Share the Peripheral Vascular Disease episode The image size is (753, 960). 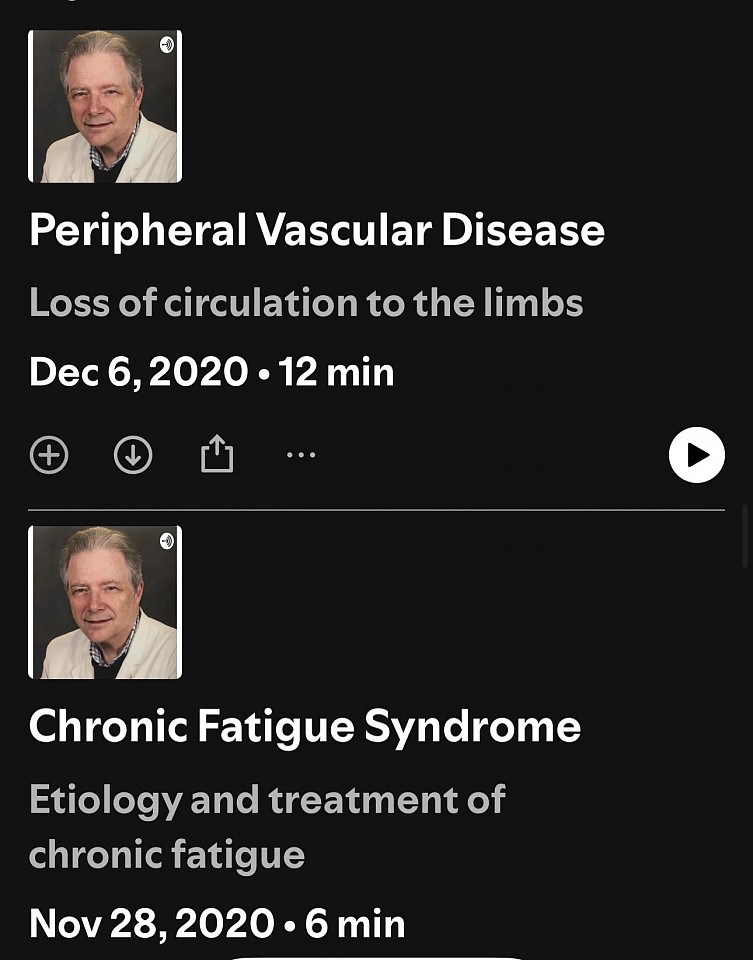tap(217, 455)
